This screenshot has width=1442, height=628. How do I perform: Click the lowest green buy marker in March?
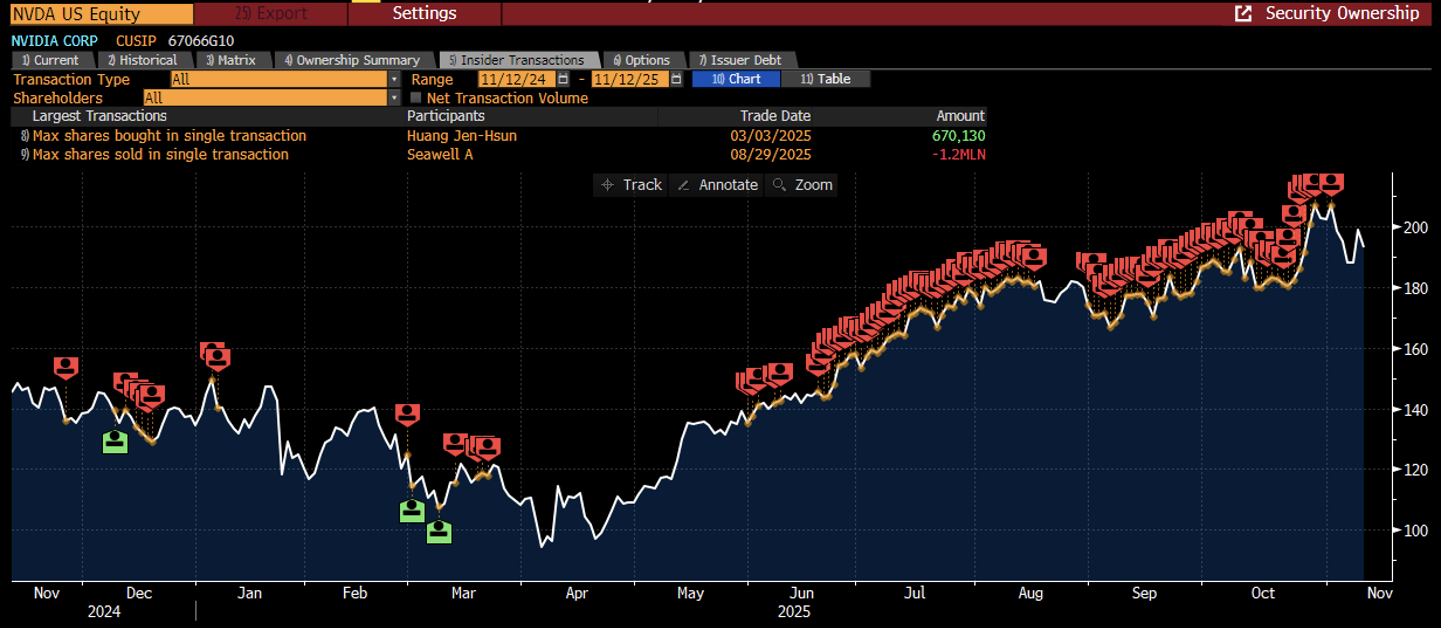pos(439,532)
